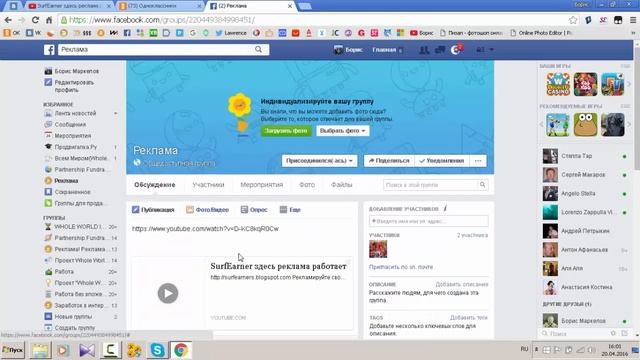640x360 pixels.
Task: Click Добавить теги link
Action: [x=469, y=318]
